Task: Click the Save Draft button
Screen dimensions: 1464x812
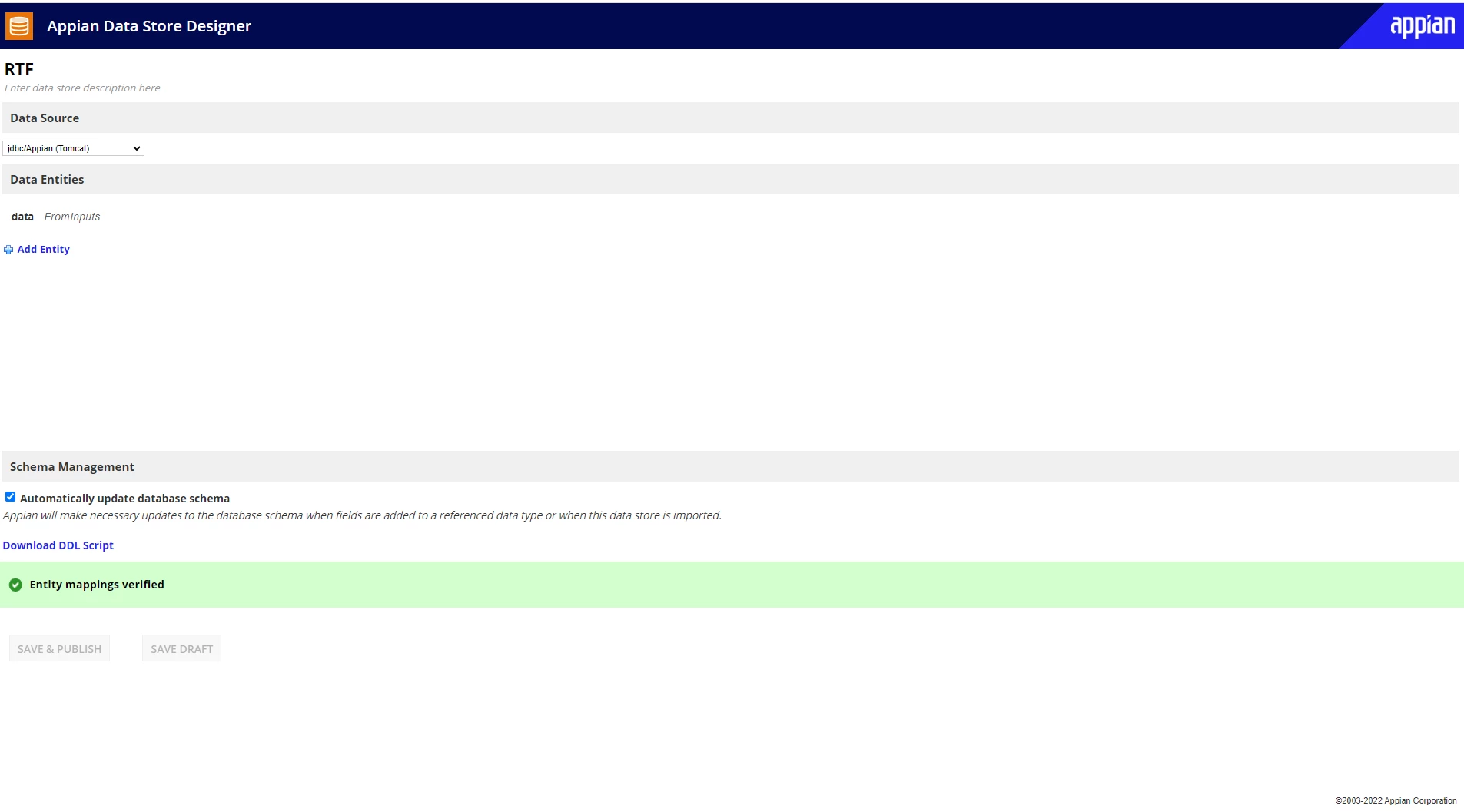Action: (x=181, y=648)
